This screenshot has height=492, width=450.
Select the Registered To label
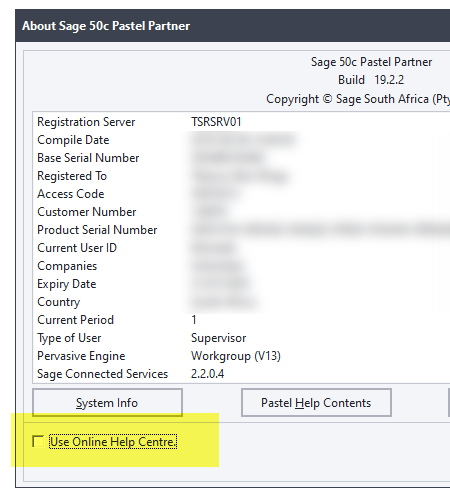[x=72, y=176]
